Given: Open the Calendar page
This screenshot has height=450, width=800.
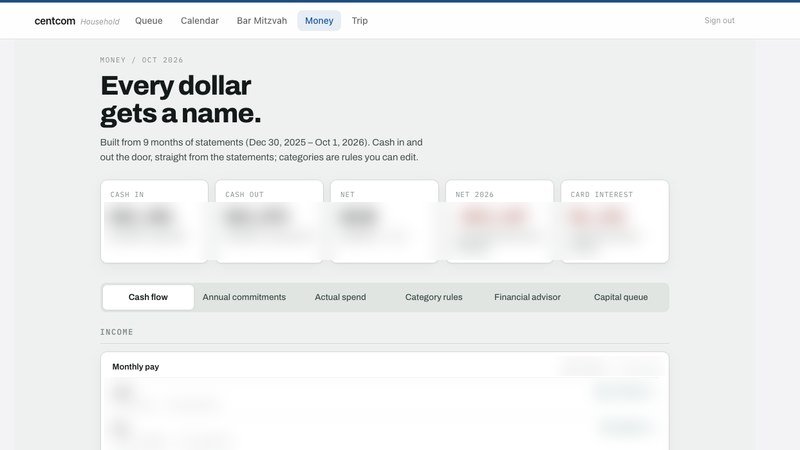Looking at the screenshot, I should 199,21.
